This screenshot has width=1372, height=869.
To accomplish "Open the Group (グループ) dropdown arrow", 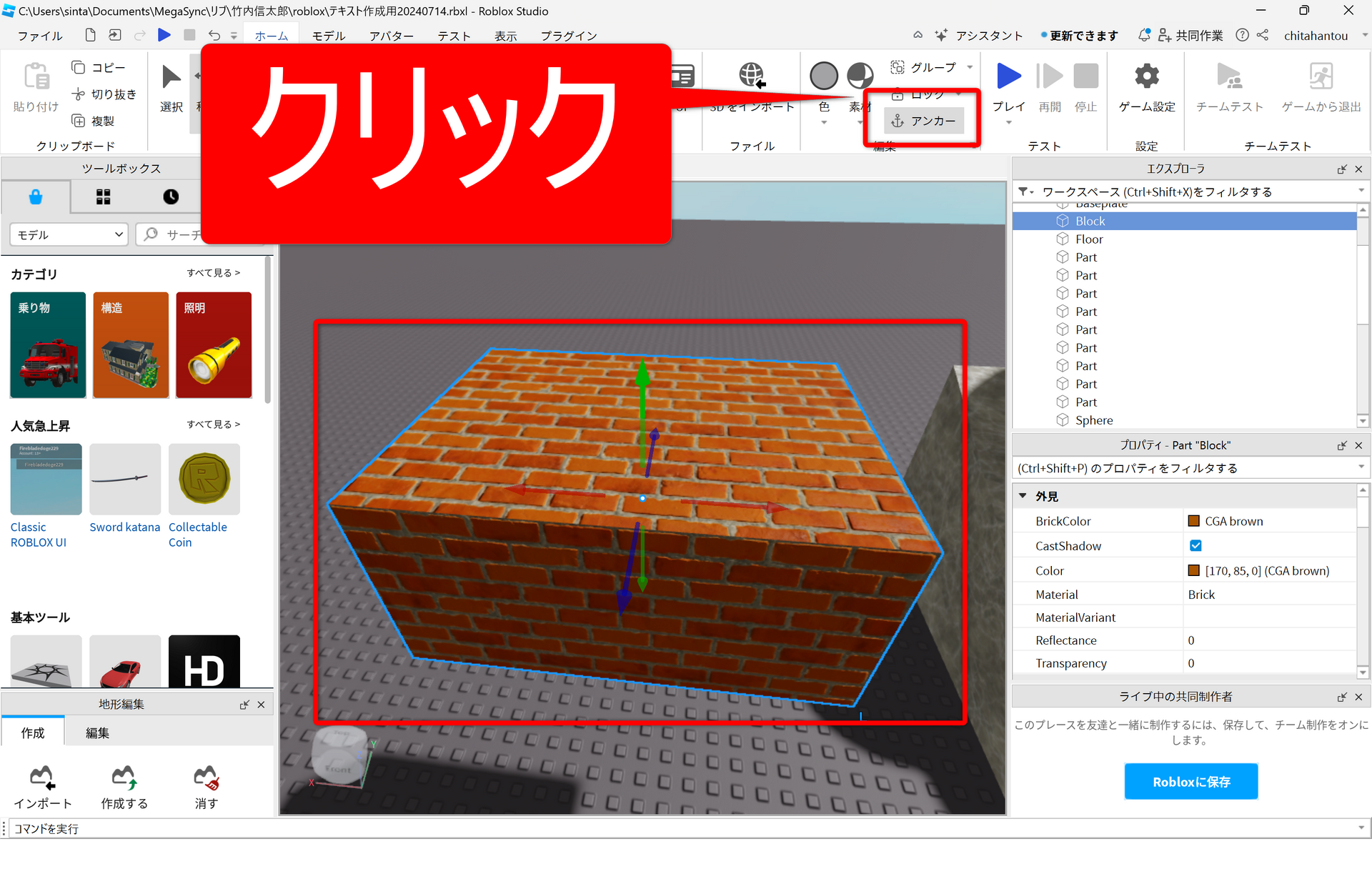I will 970,67.
